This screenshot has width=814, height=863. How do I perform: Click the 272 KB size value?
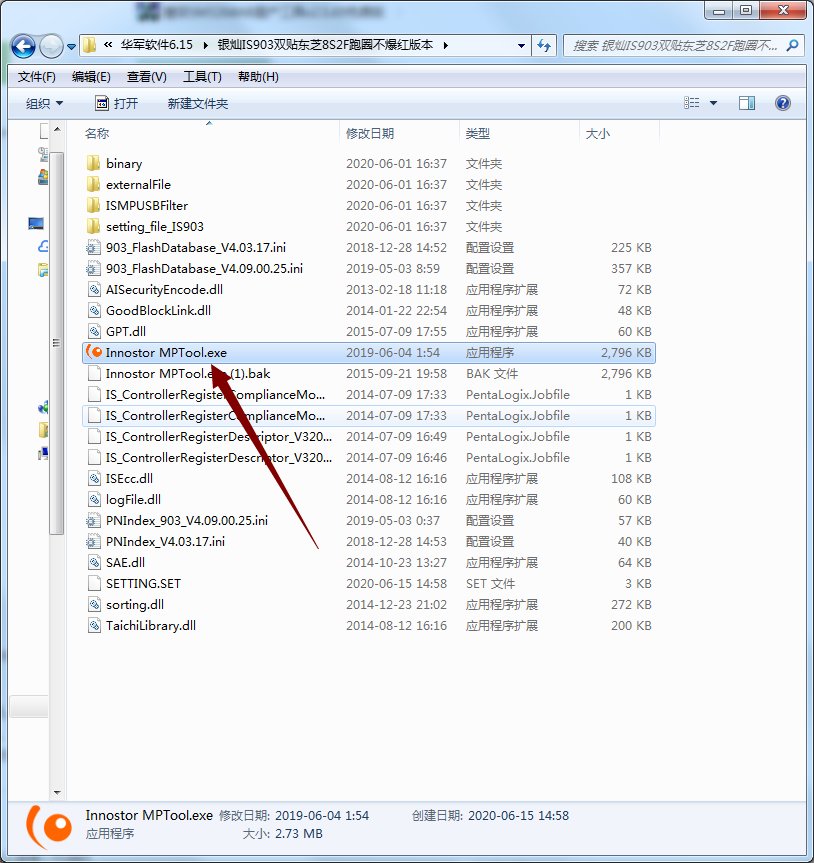631,604
